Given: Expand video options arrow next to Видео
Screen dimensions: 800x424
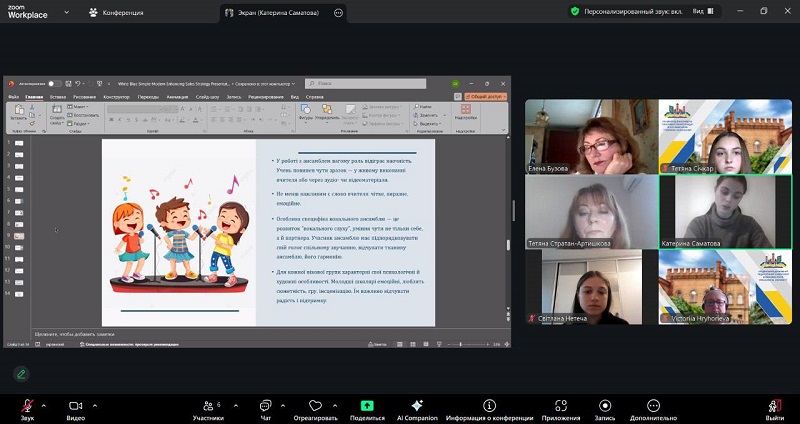Looking at the screenshot, I should [x=95, y=405].
